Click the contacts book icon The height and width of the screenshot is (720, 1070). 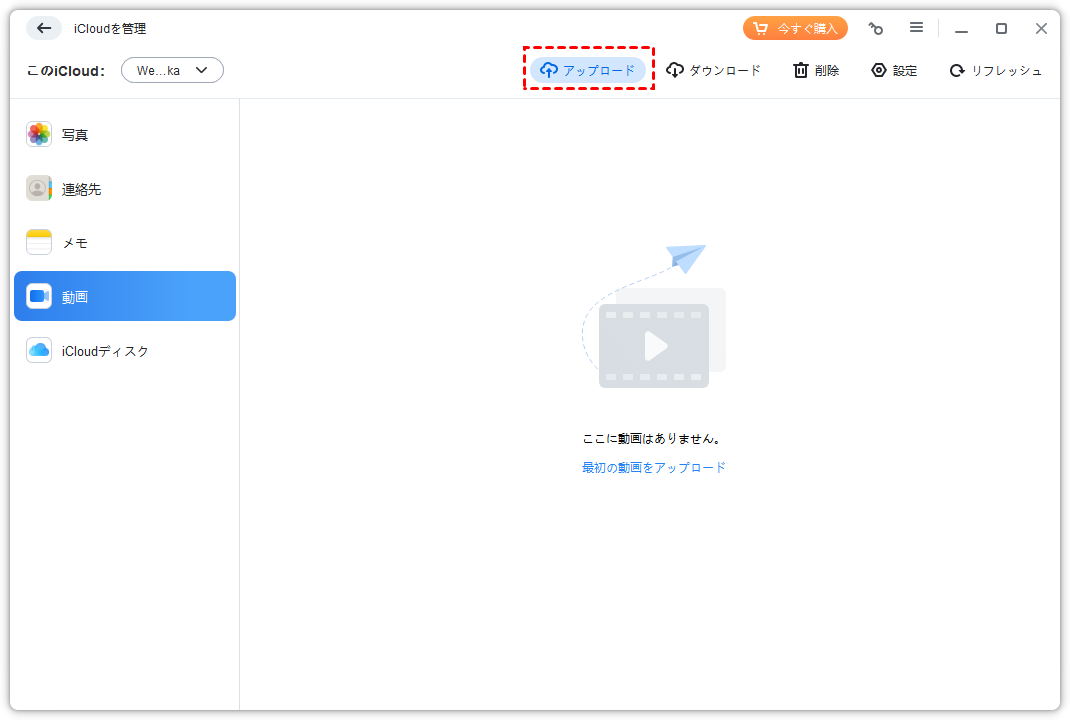coord(39,188)
